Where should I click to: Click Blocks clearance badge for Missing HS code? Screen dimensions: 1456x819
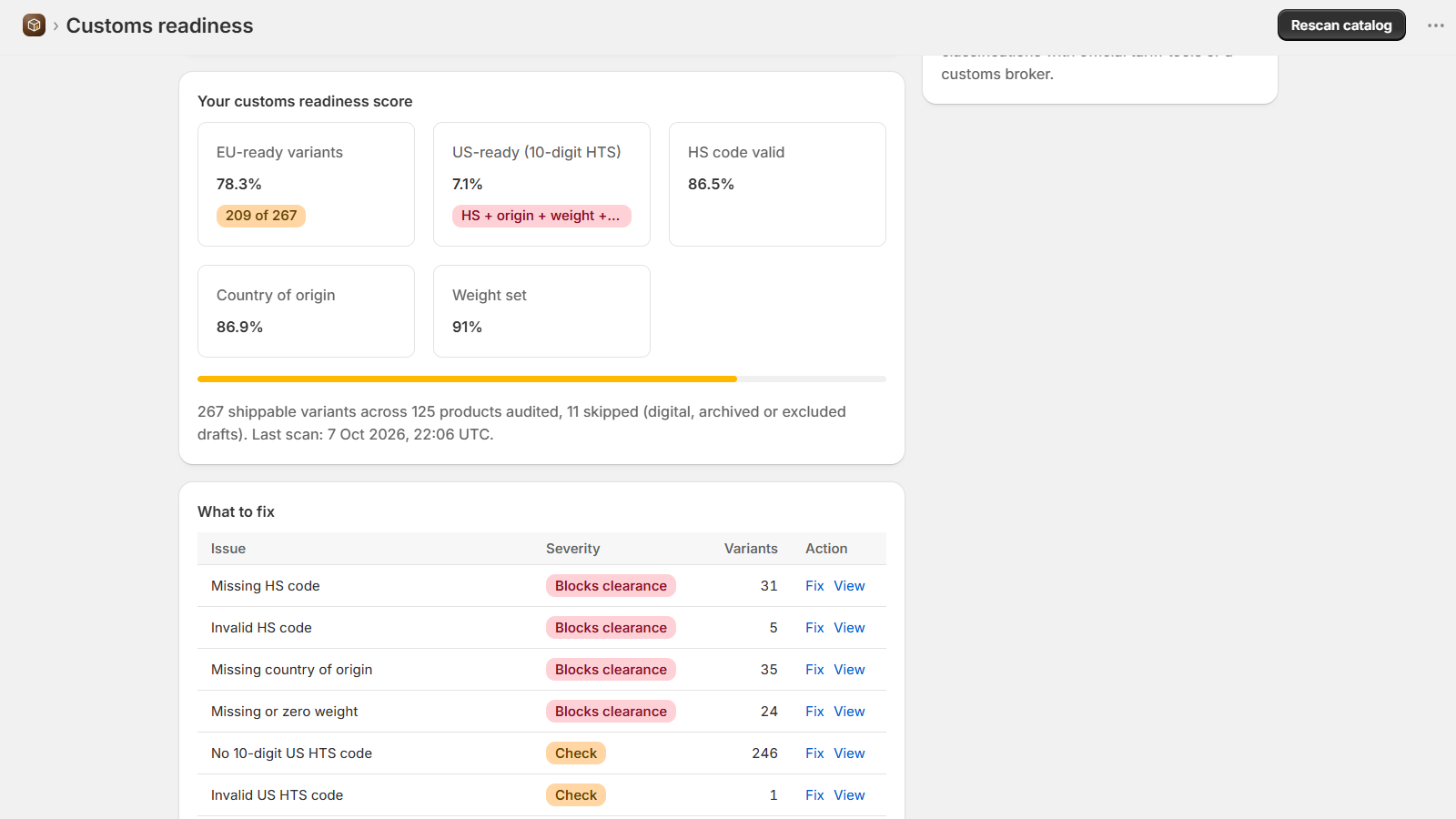pos(611,586)
